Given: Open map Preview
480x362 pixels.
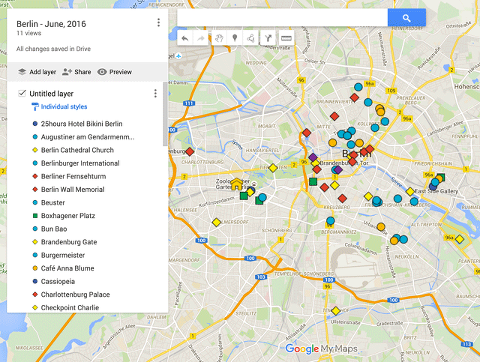Looking at the screenshot, I should coord(115,72).
